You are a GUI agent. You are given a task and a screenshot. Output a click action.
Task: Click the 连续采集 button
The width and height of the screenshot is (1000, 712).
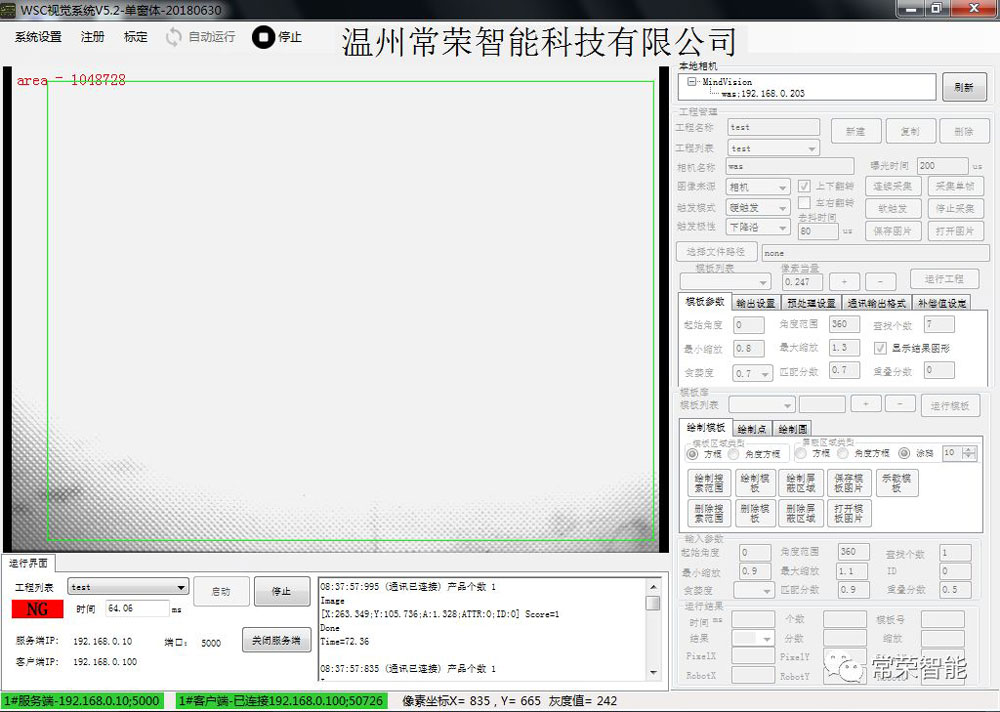pos(893,186)
